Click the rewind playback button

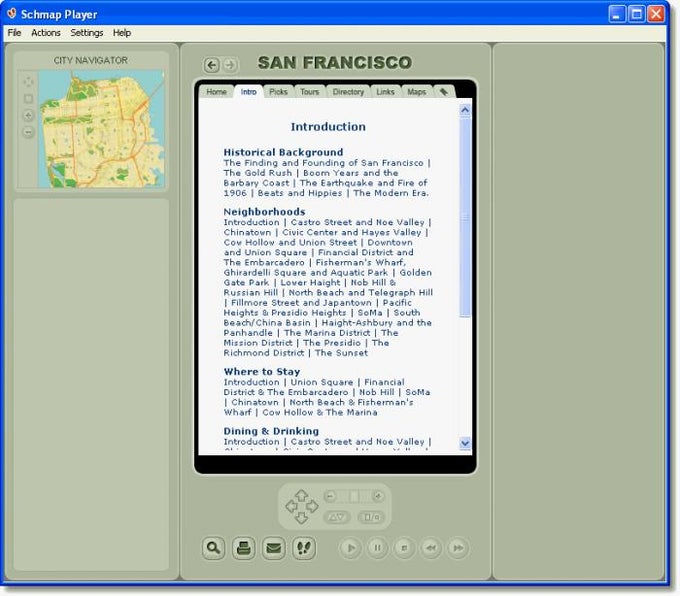coord(431,548)
